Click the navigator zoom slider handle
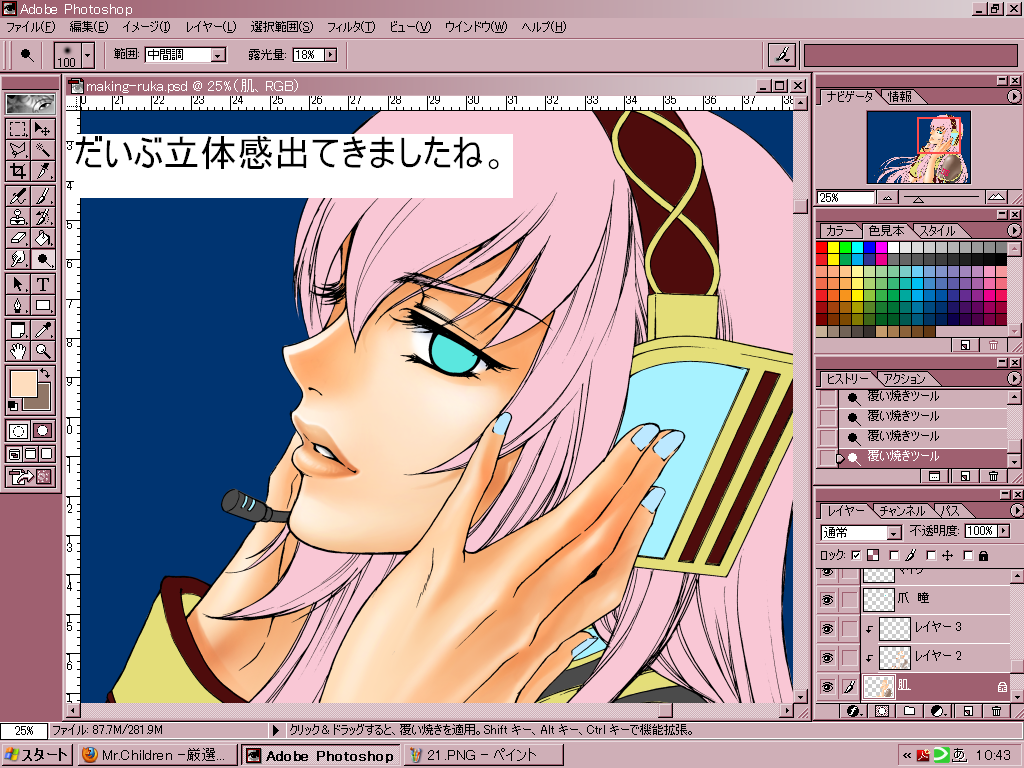This screenshot has height=768, width=1024. 918,200
